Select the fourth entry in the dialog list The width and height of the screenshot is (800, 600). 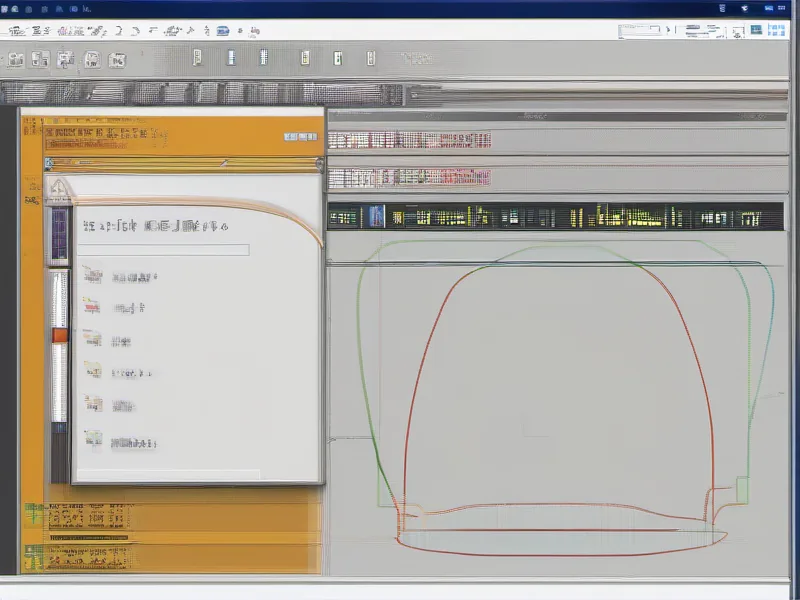coord(132,373)
